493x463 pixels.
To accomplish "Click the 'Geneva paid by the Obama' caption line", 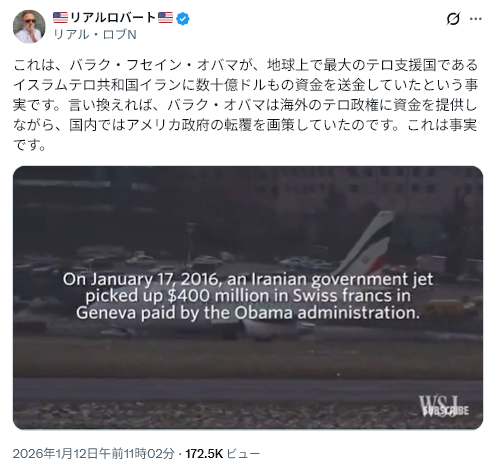I will coord(248,313).
